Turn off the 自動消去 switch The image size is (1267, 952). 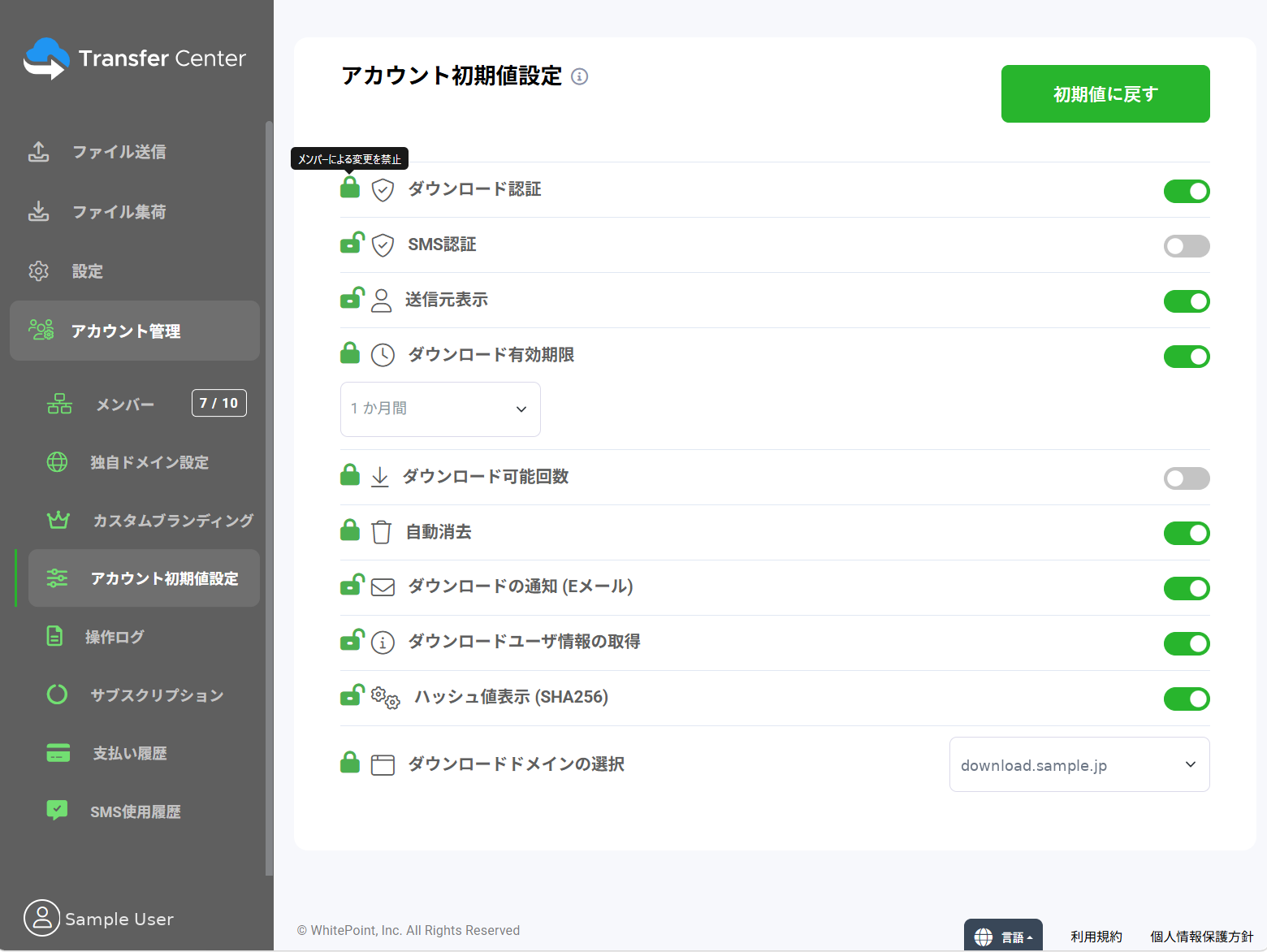(x=1187, y=534)
